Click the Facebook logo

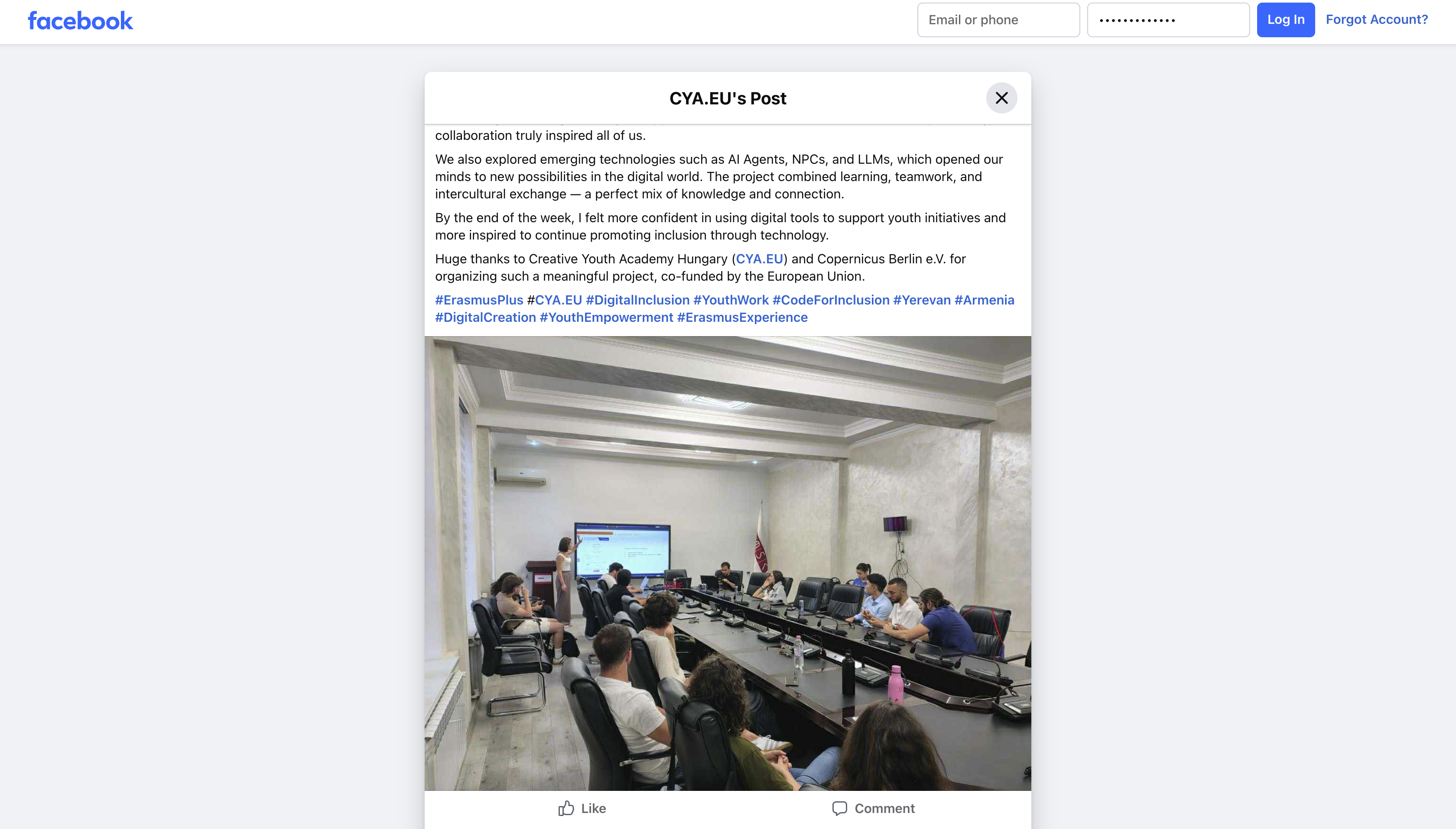pyautogui.click(x=80, y=21)
